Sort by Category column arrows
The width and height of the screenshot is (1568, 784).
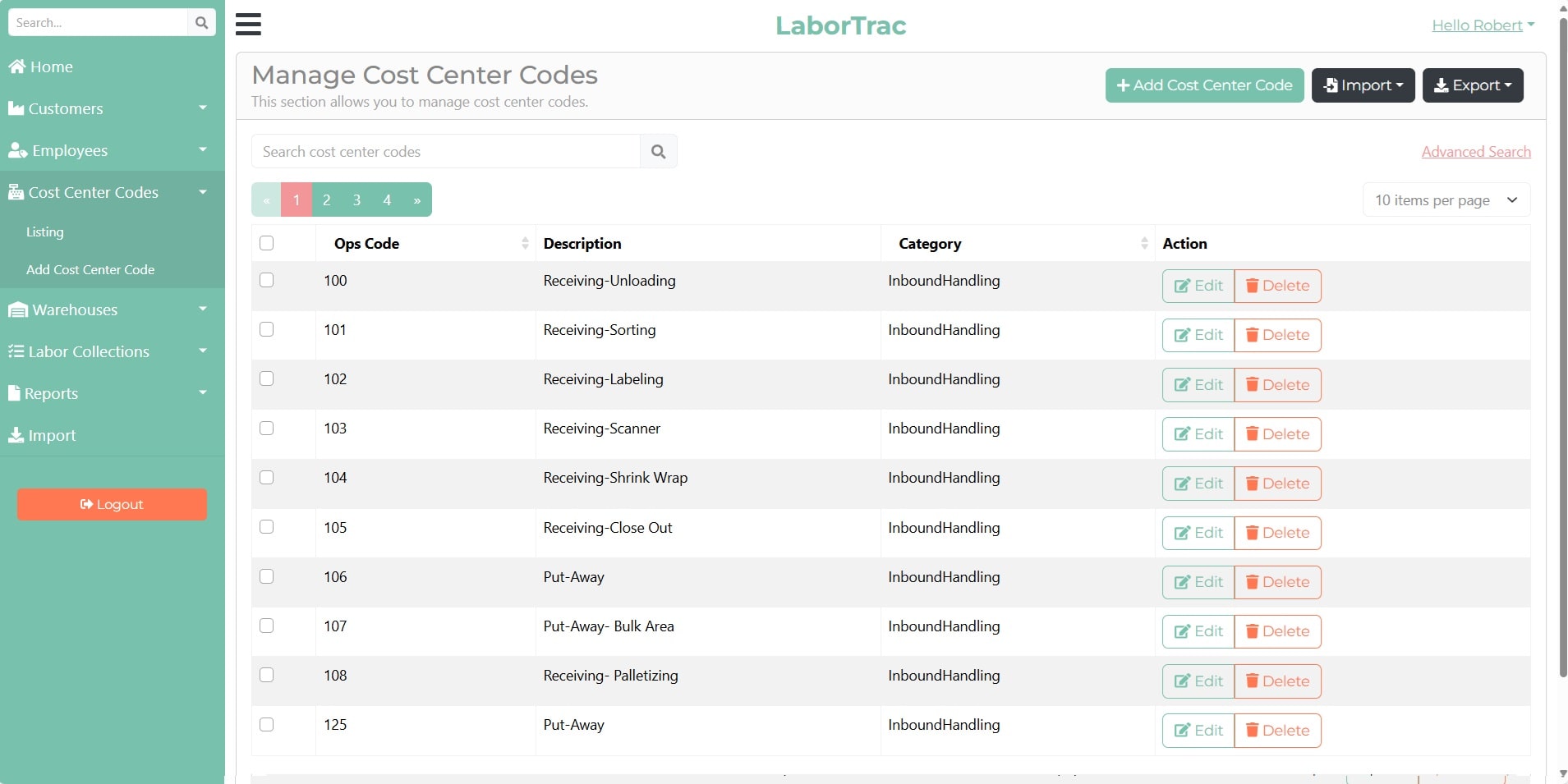point(1144,244)
